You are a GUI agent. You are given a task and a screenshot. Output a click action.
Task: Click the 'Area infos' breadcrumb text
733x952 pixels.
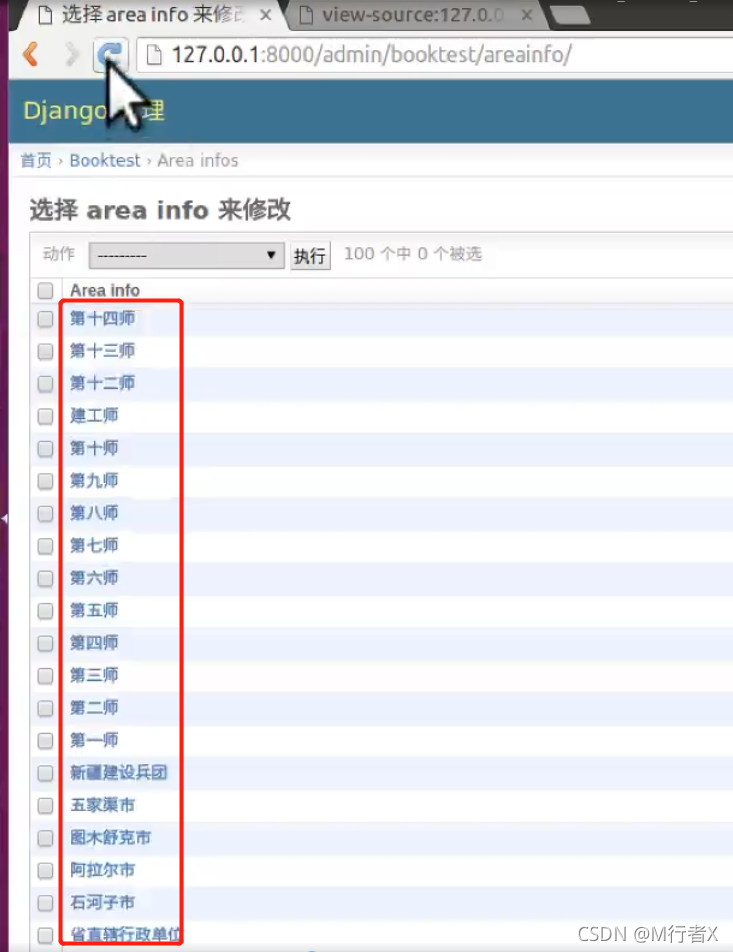tap(198, 161)
